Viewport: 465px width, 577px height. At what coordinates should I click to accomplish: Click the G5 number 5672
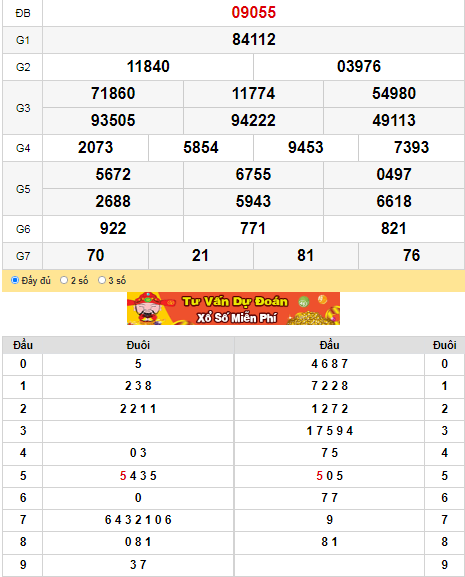[x=113, y=174]
